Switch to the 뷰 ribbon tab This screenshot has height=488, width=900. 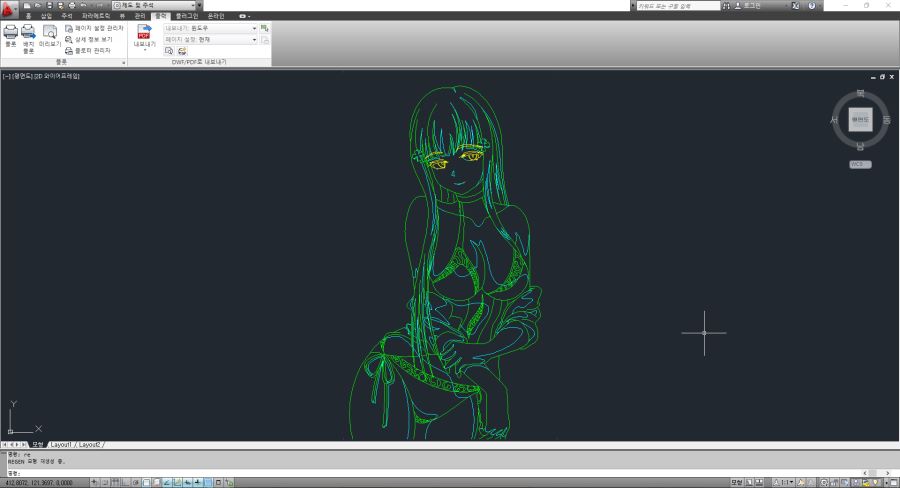pyautogui.click(x=122, y=16)
